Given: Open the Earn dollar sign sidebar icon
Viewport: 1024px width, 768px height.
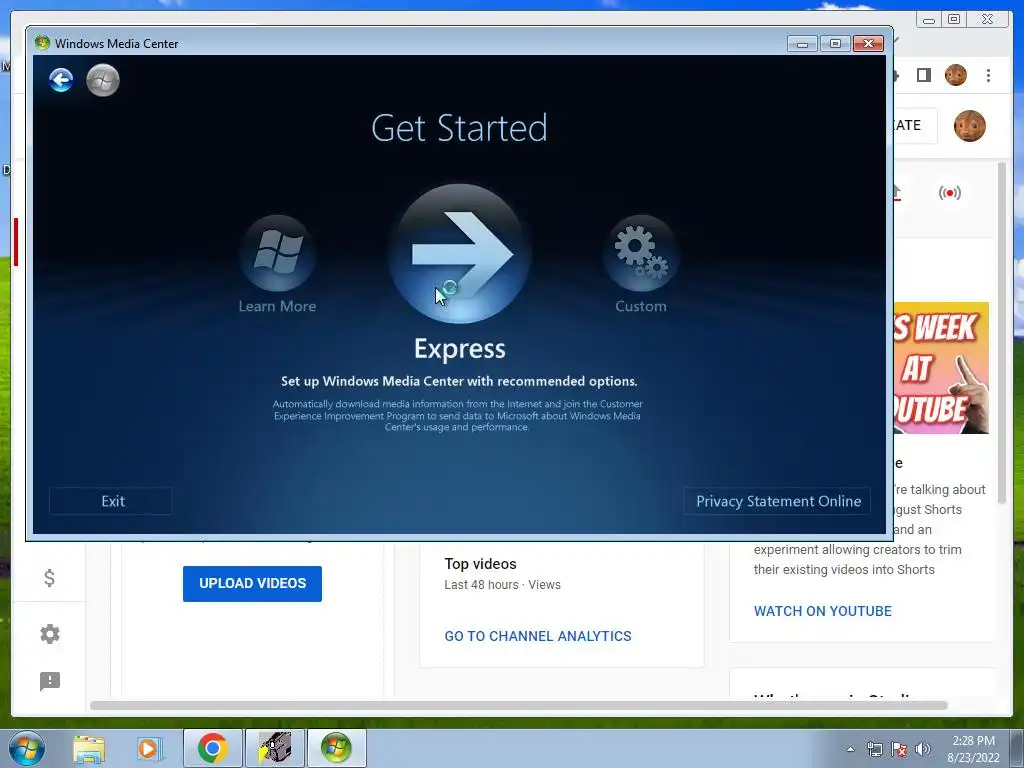Looking at the screenshot, I should point(50,578).
